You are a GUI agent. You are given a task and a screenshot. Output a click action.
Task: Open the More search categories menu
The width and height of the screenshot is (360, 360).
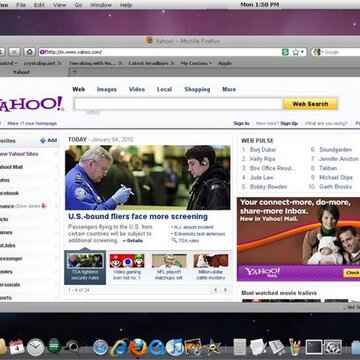[x=229, y=89]
